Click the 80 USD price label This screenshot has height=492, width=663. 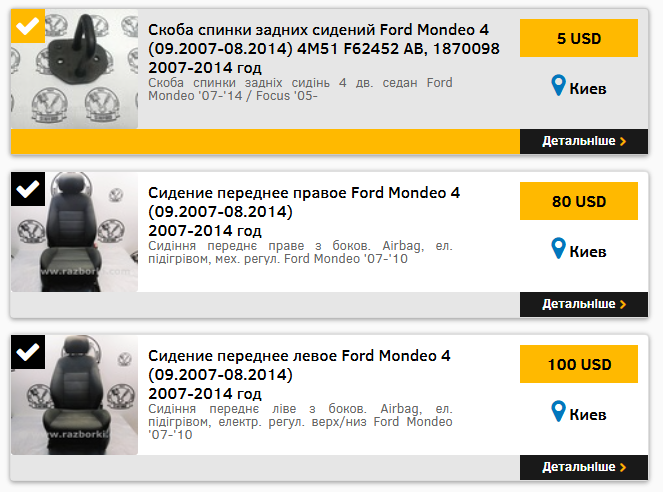point(579,201)
